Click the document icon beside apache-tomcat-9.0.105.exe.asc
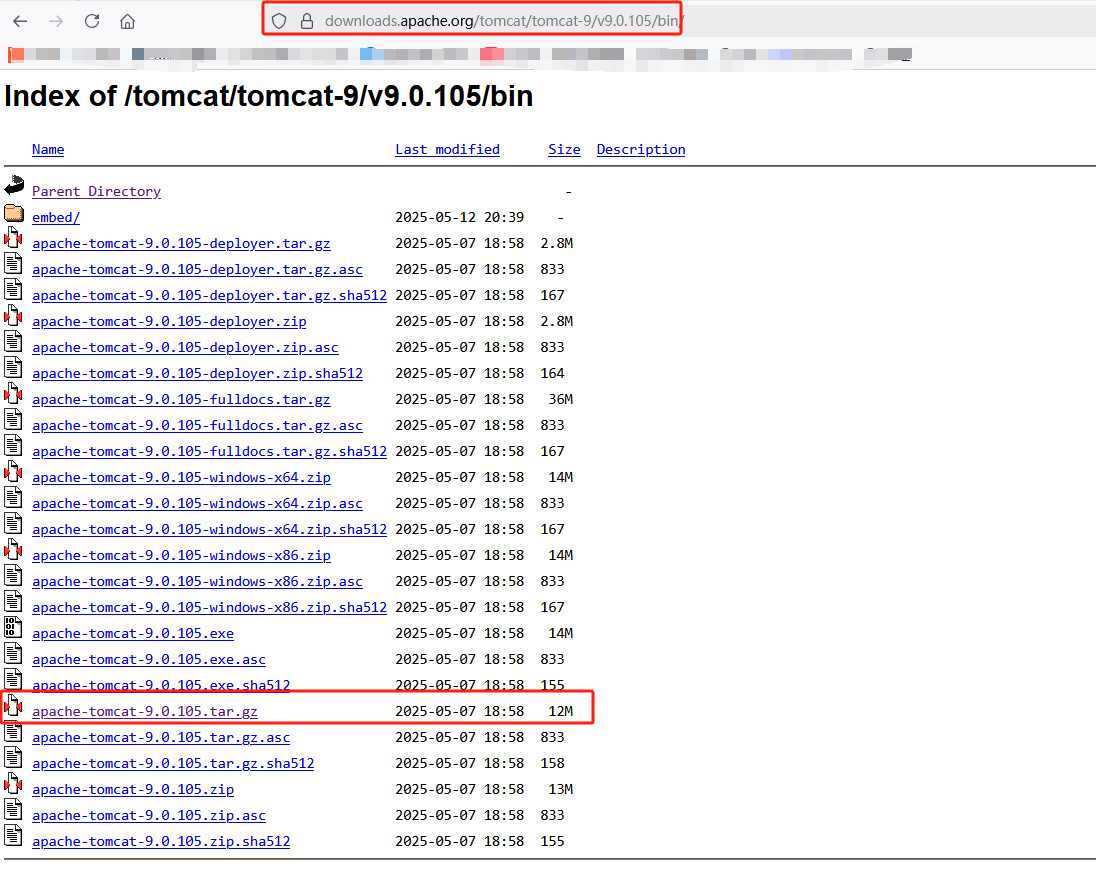The image size is (1096, 872). (13, 654)
